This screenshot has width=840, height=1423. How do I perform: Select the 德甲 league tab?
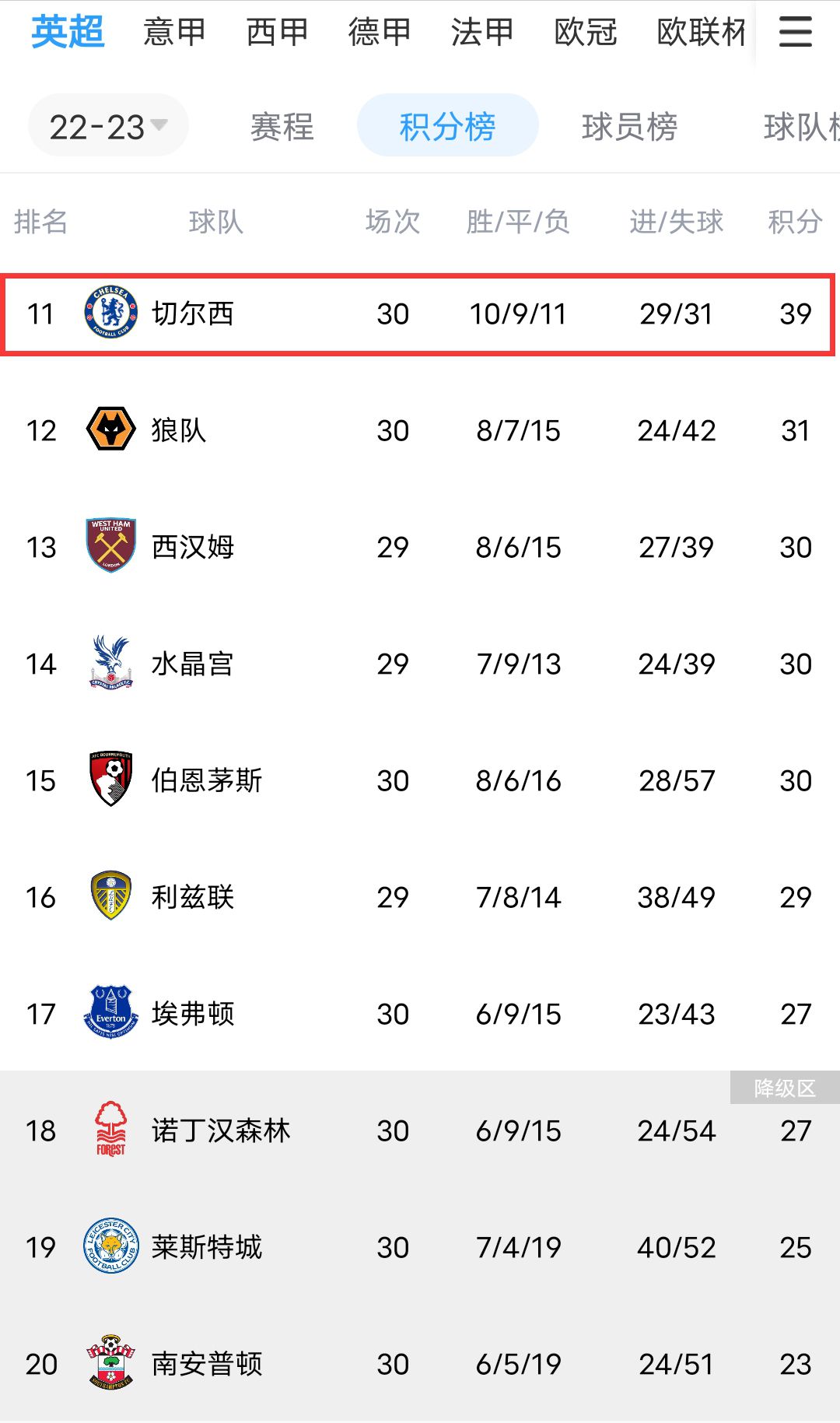[x=380, y=32]
